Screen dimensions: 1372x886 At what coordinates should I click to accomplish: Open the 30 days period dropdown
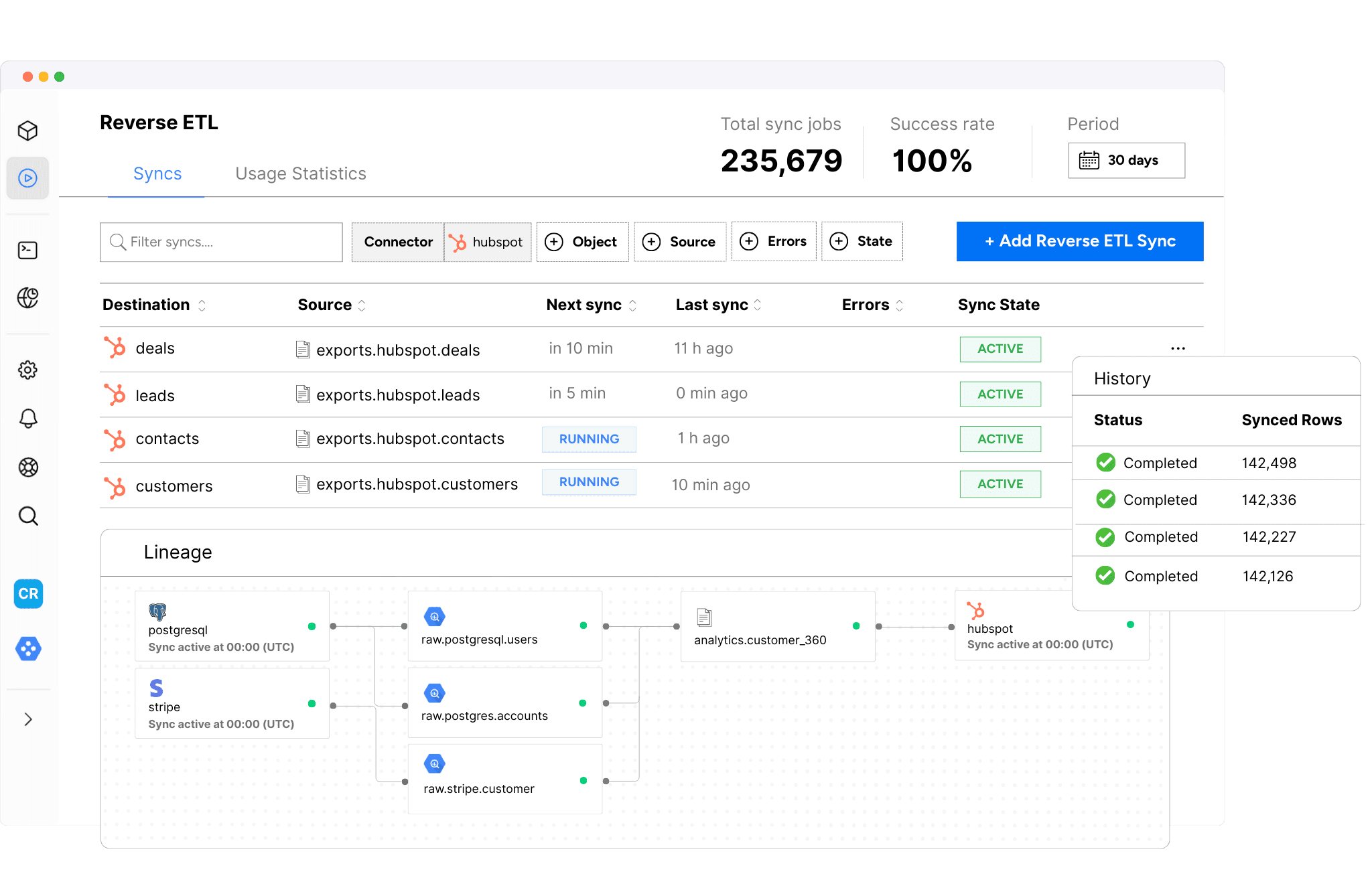click(1126, 161)
